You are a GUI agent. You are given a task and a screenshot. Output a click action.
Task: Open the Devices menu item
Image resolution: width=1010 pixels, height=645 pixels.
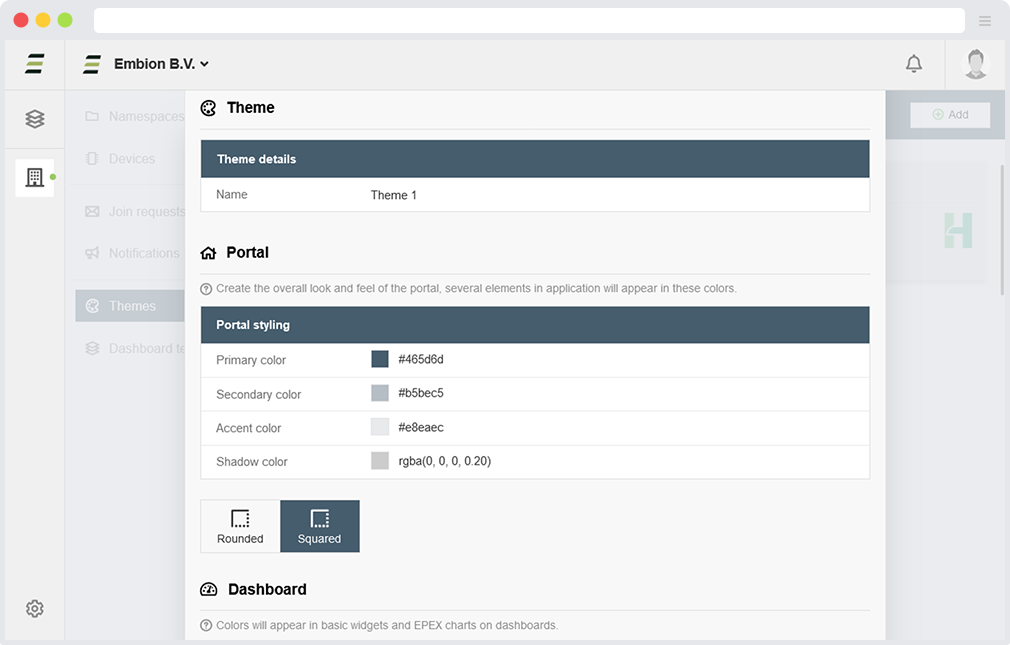click(130, 159)
